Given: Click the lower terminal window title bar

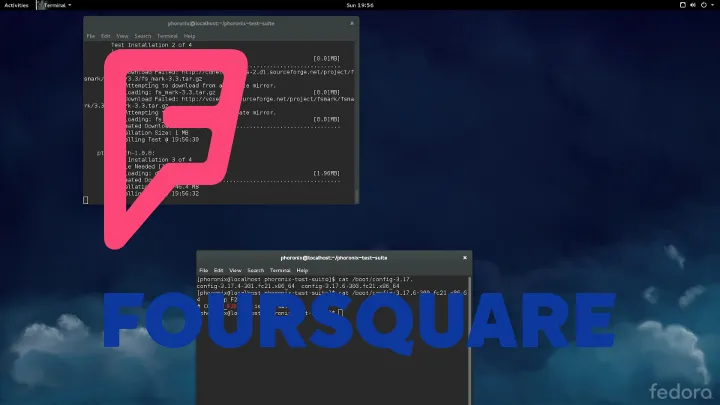Looking at the screenshot, I should point(334,258).
